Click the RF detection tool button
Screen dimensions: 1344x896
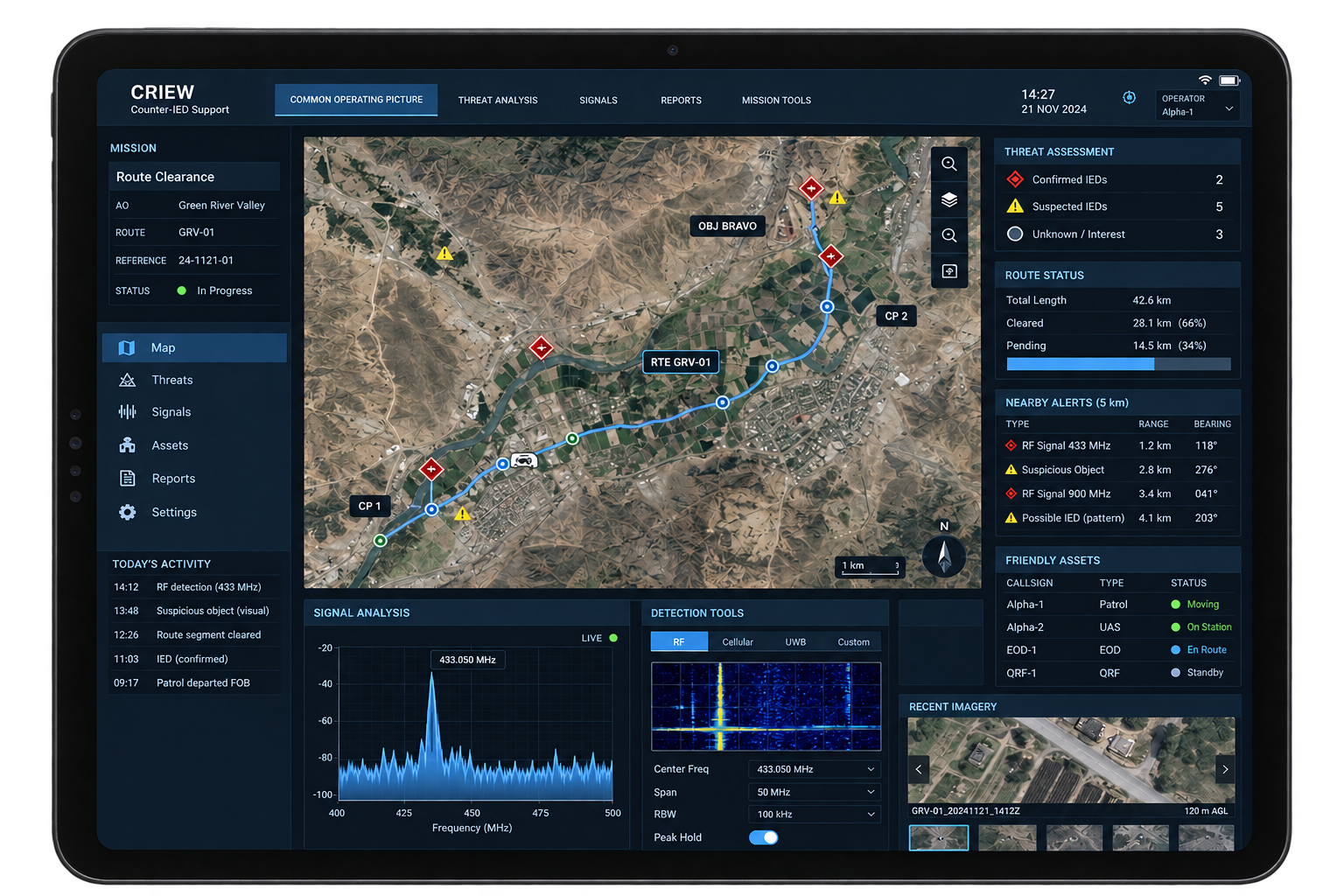(x=679, y=642)
